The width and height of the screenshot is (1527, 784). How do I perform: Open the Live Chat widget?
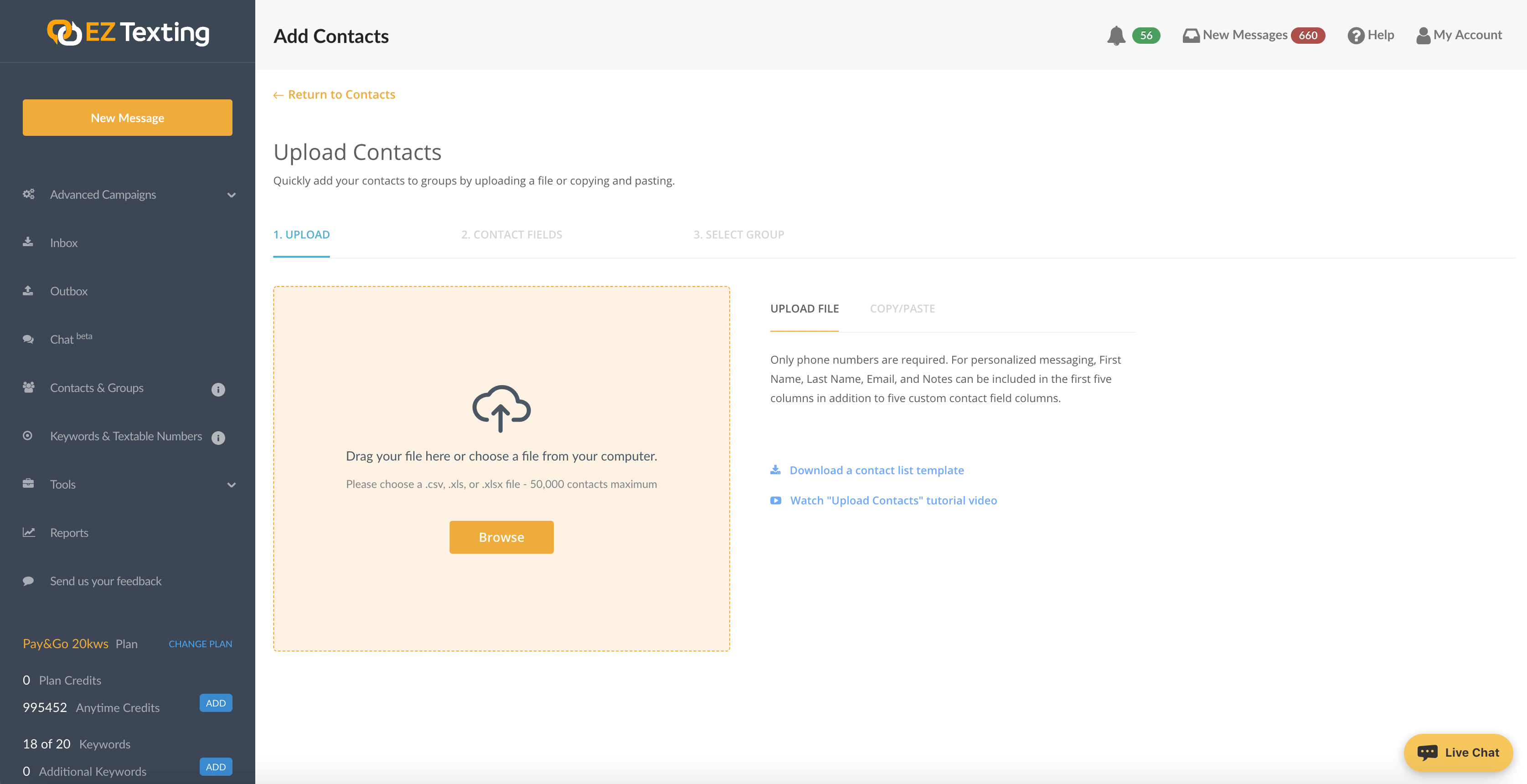click(1458, 752)
